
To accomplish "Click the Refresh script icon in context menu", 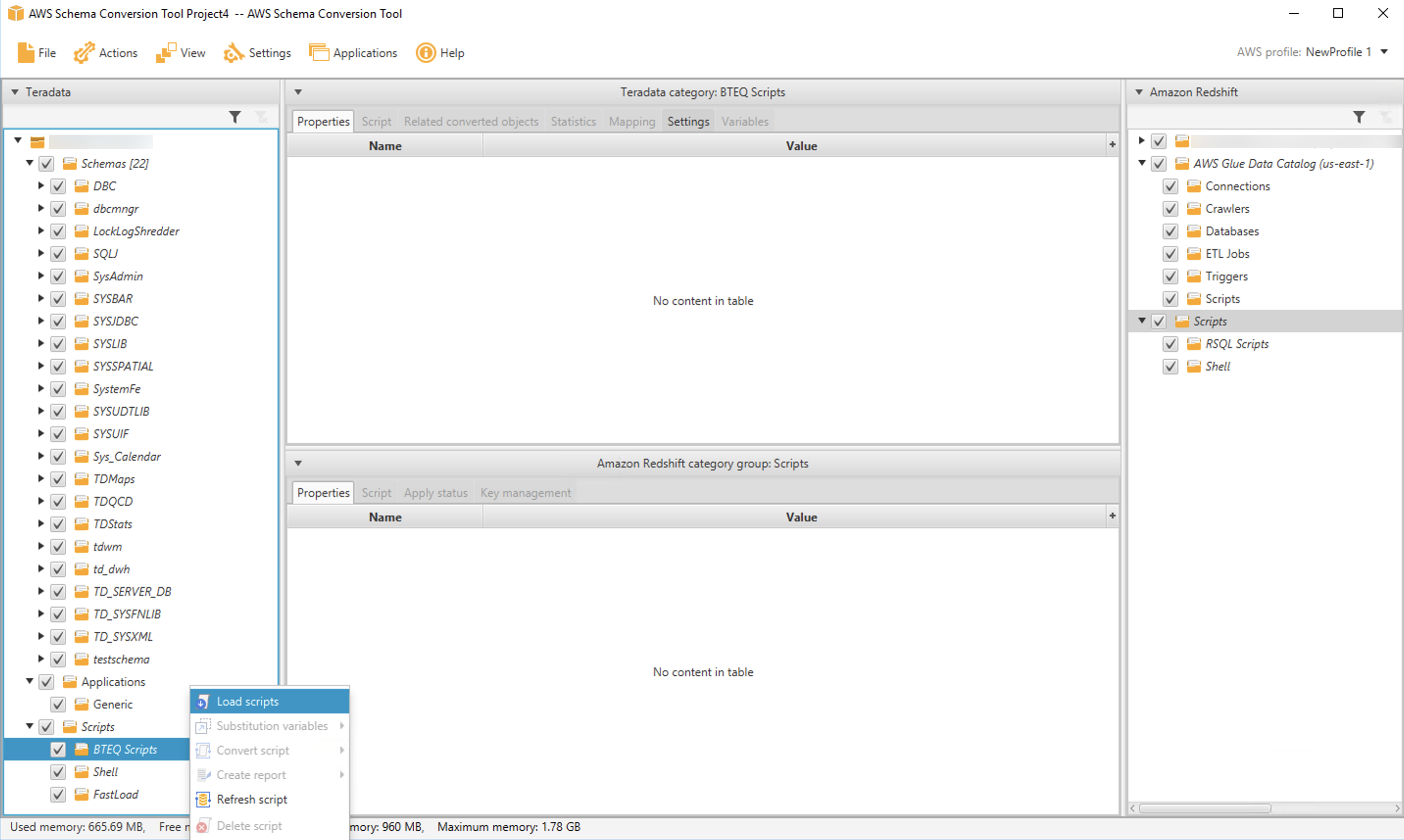I will click(202, 800).
